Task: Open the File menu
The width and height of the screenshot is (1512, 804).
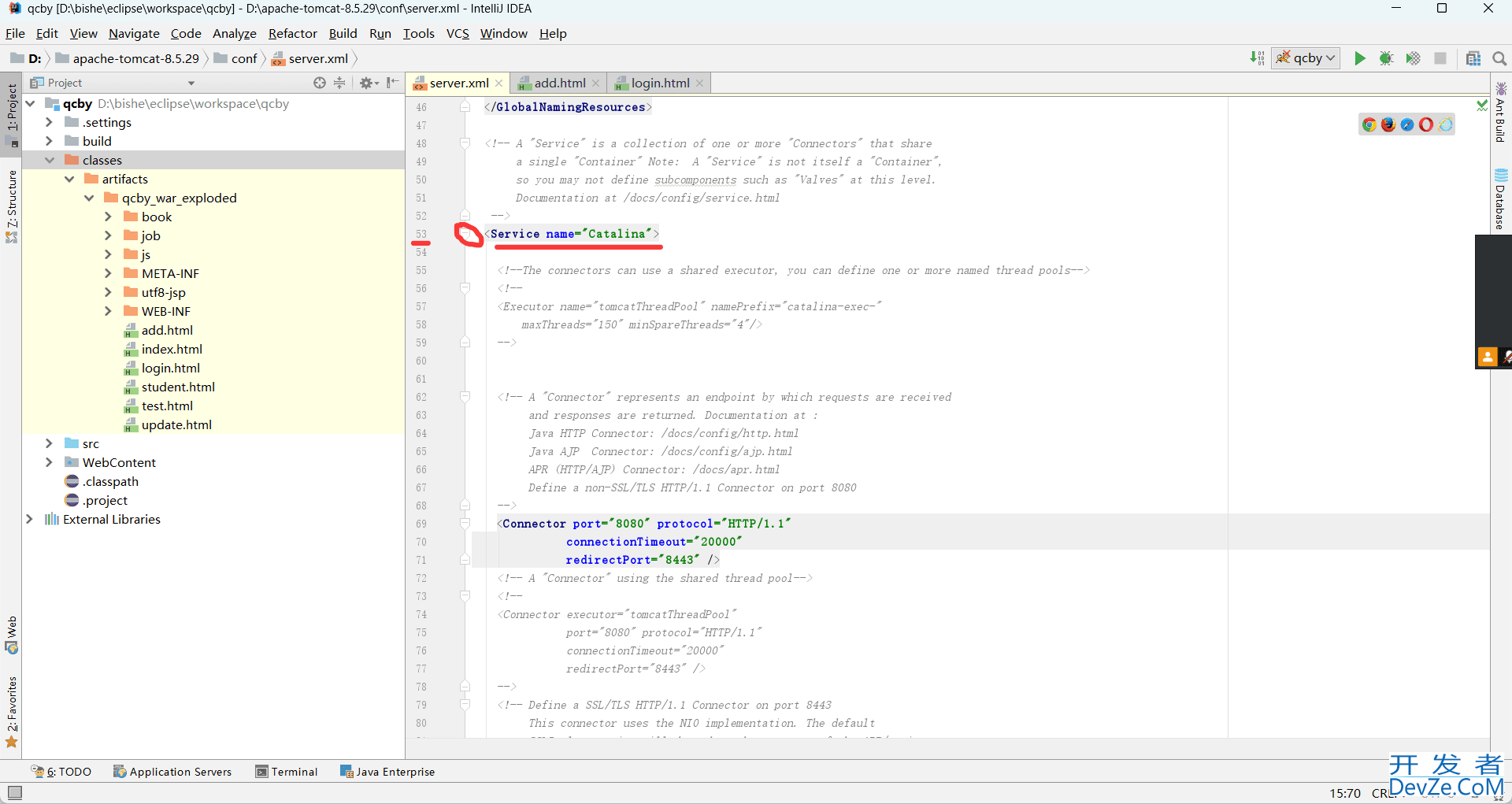Action: coord(15,33)
